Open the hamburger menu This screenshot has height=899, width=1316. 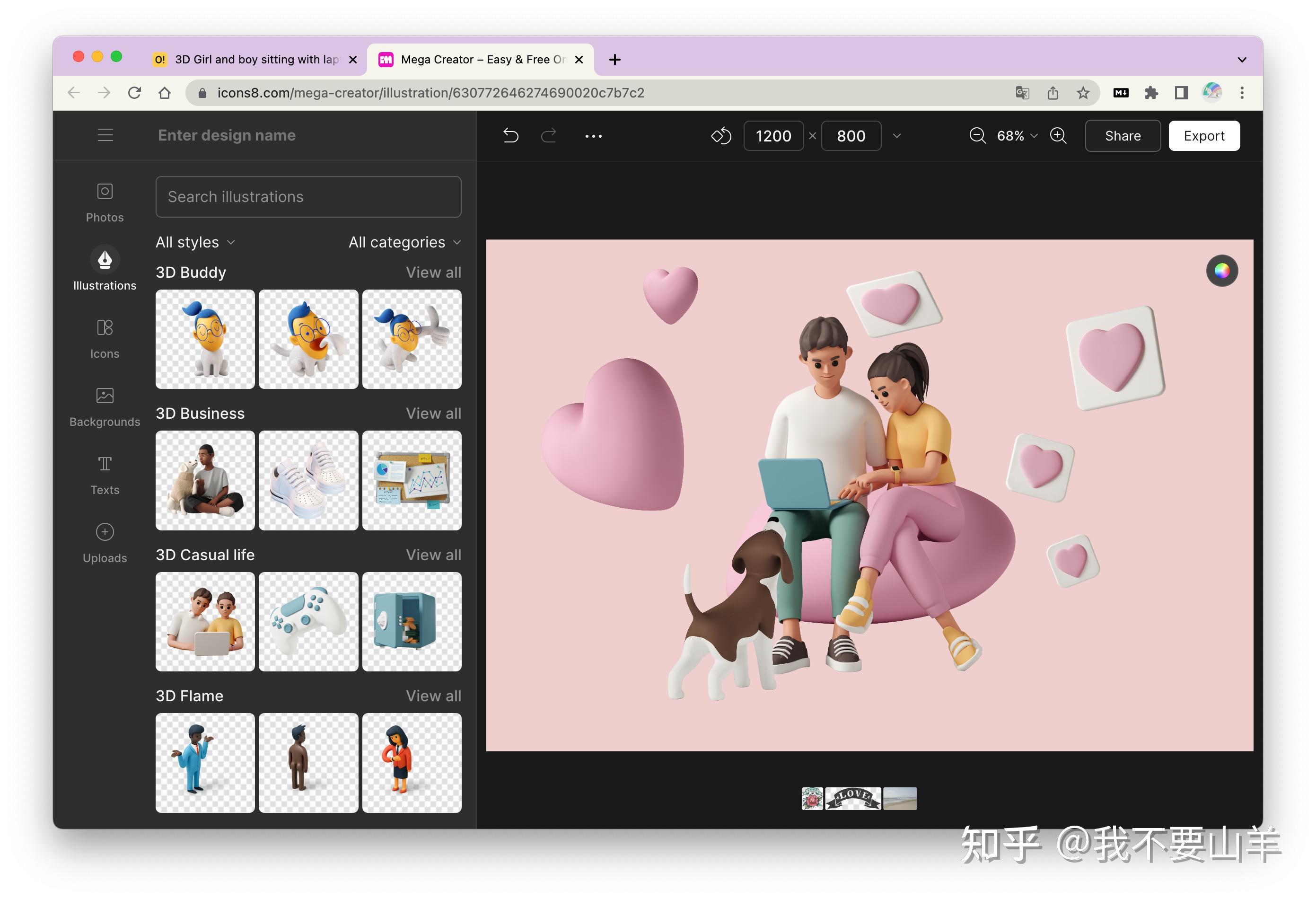[x=105, y=135]
